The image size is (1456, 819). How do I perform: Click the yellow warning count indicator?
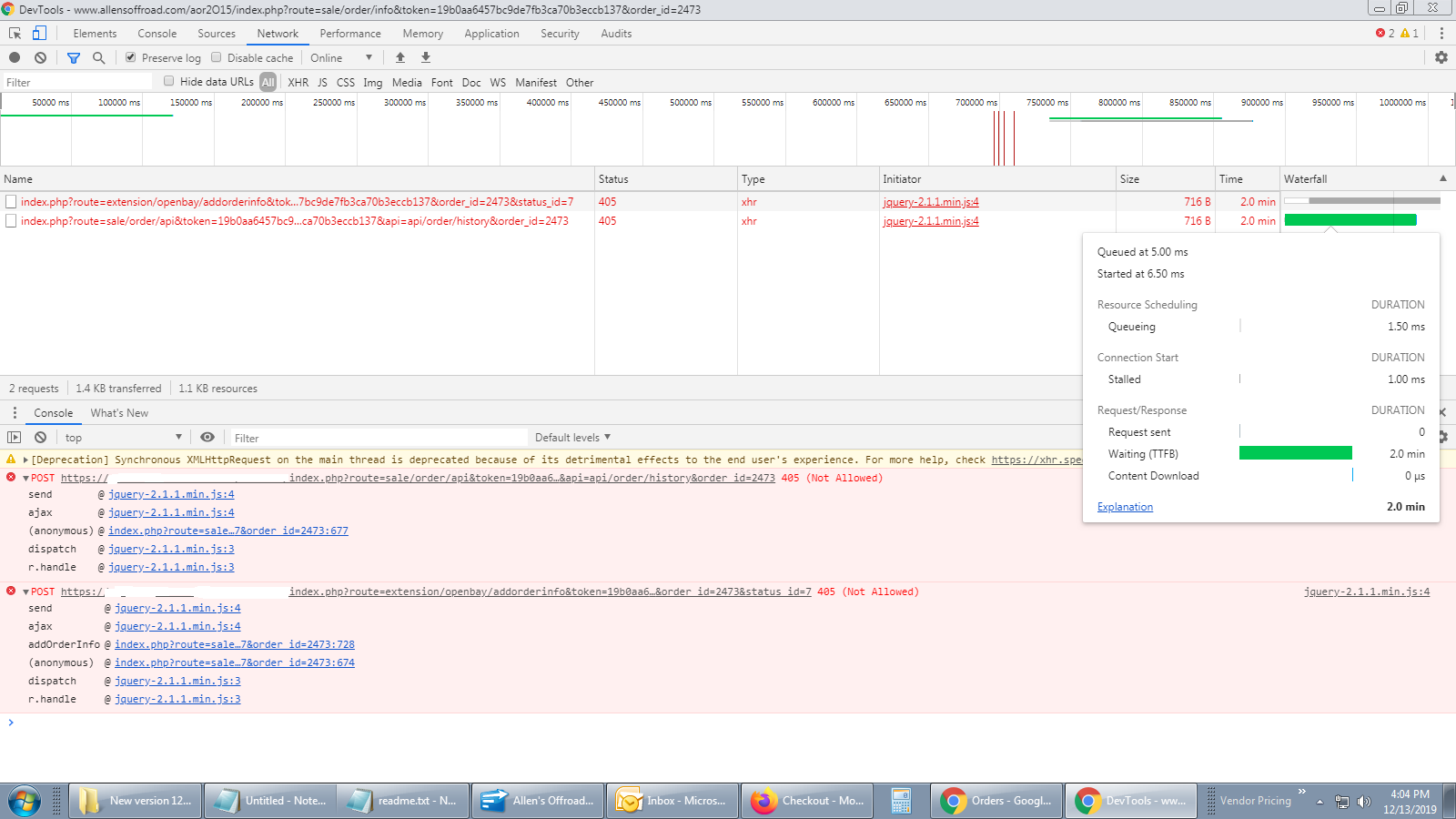[x=1410, y=33]
